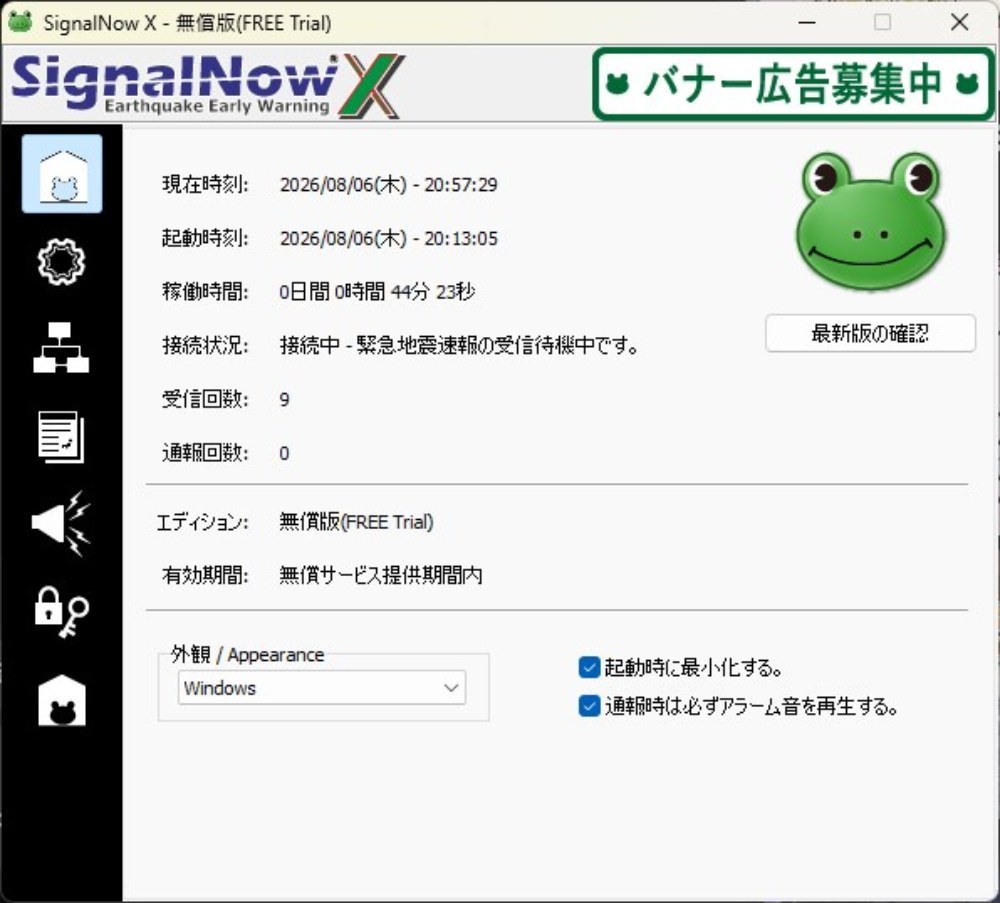The height and width of the screenshot is (903, 1000).
Task: Close the SignalNow X window
Action: [x=959, y=22]
